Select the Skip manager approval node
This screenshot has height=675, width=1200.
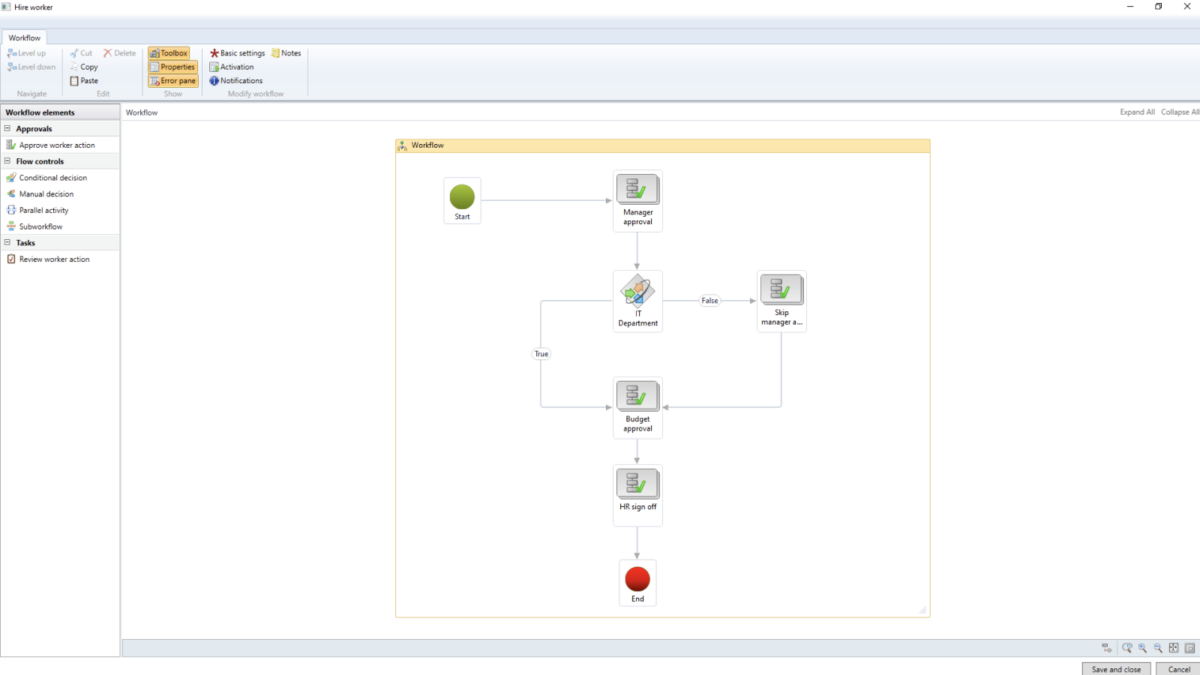(x=782, y=301)
